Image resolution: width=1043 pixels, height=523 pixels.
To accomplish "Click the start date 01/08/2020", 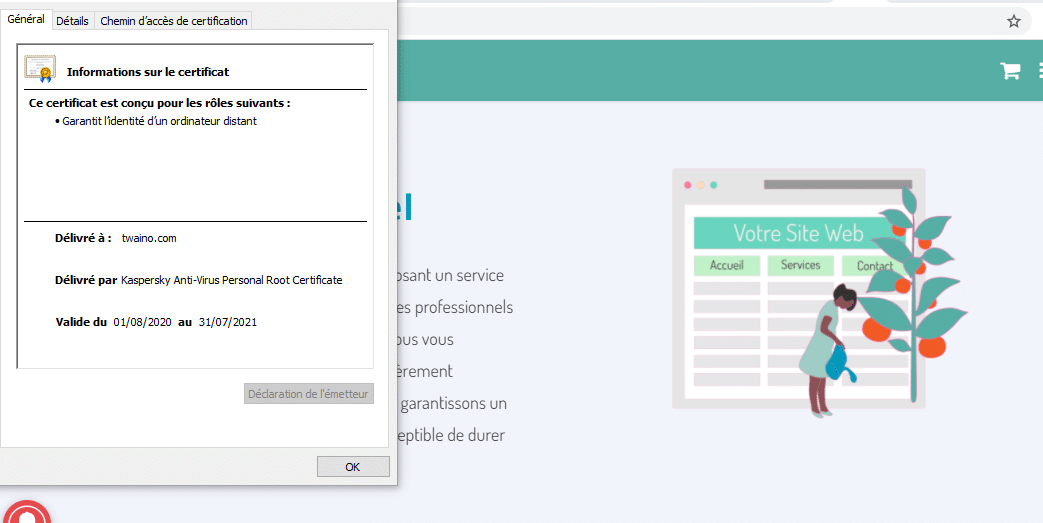I will click(x=142, y=322).
